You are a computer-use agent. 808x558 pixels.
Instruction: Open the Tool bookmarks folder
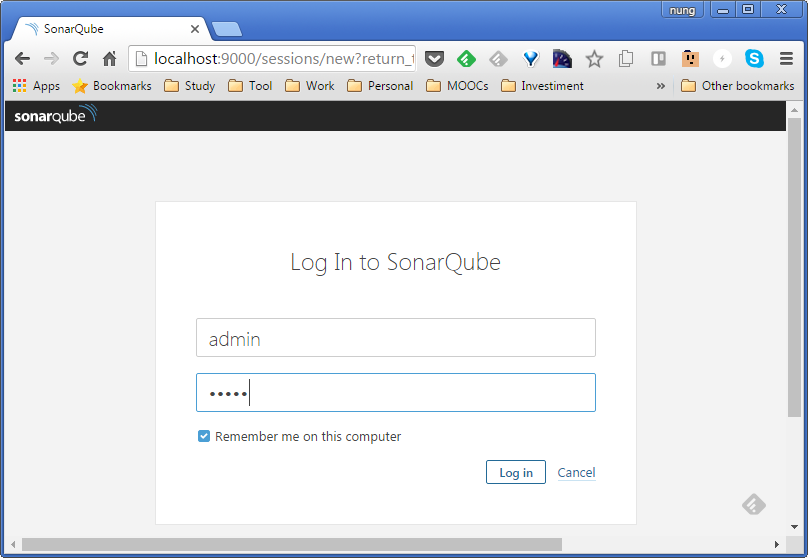click(250, 86)
